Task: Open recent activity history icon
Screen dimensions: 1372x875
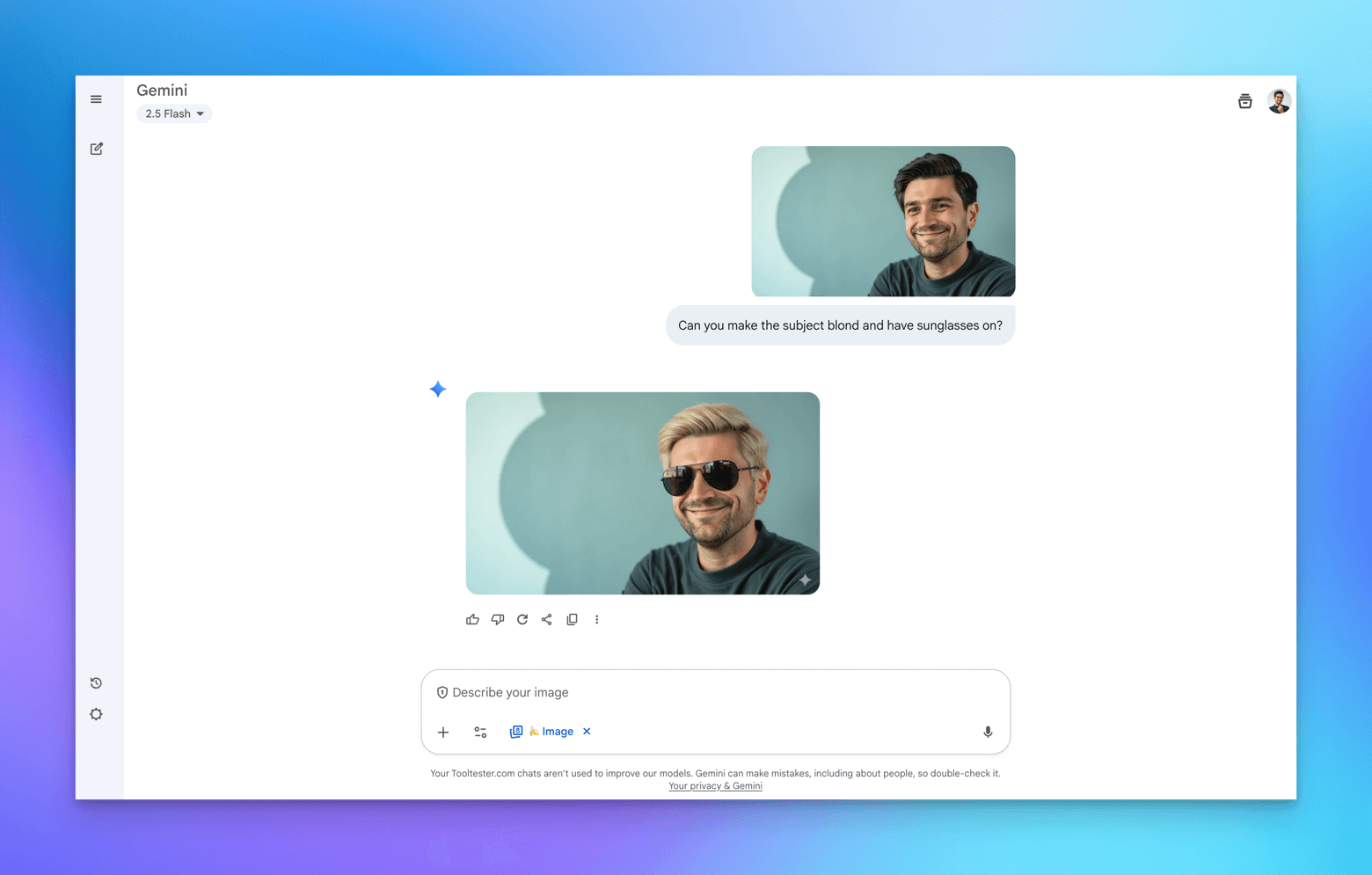Action: pyautogui.click(x=97, y=683)
